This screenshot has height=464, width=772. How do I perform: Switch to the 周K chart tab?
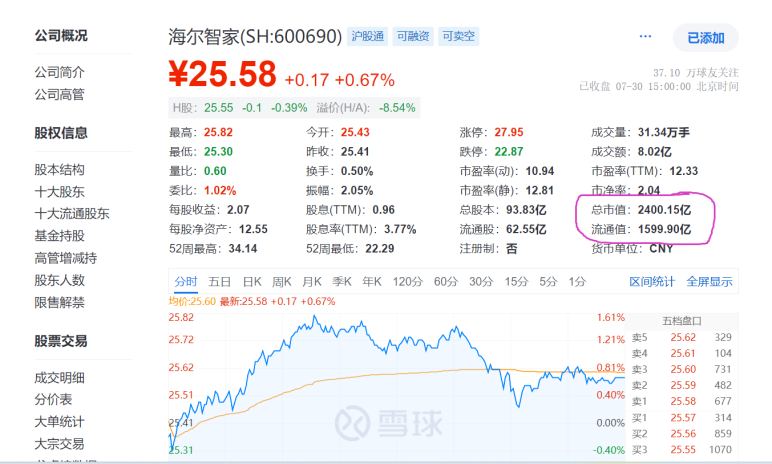click(x=282, y=282)
